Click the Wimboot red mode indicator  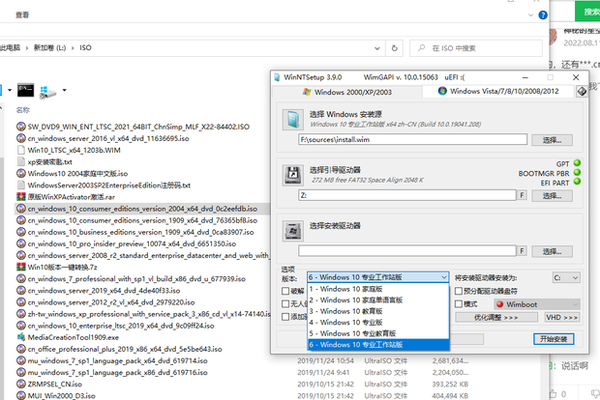coord(500,304)
